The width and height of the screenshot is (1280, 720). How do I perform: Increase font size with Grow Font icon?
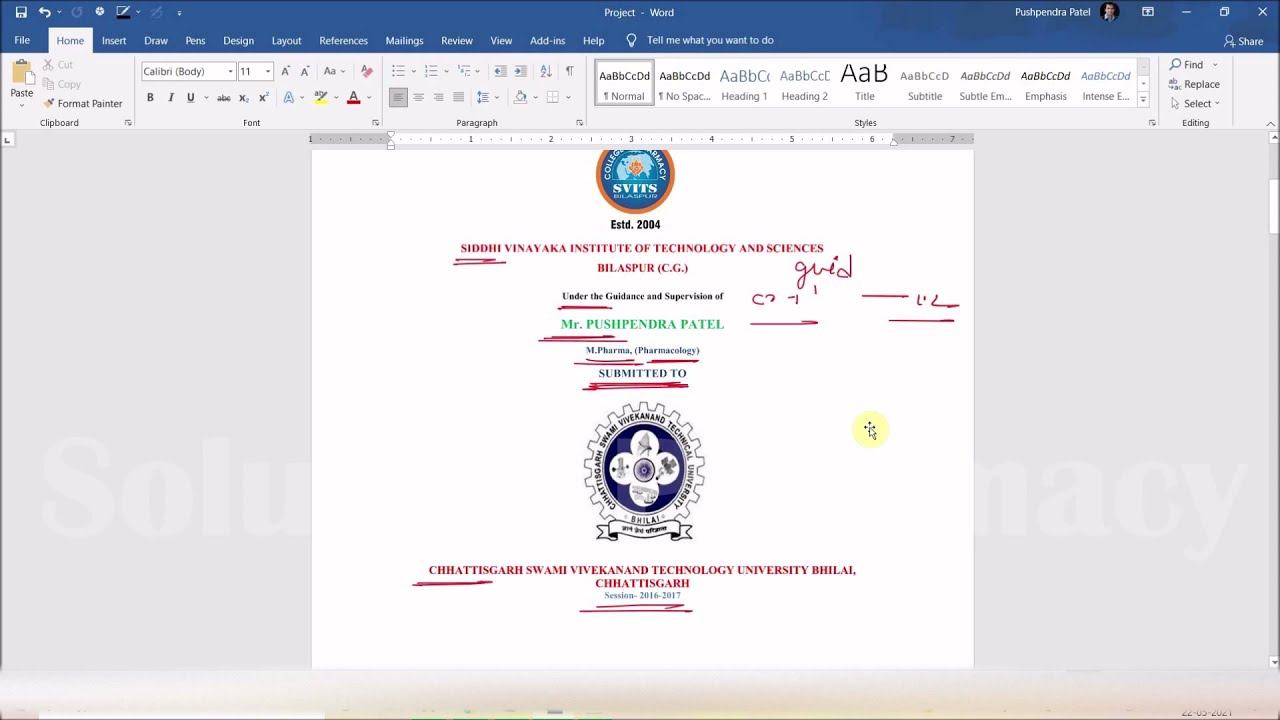tap(286, 71)
